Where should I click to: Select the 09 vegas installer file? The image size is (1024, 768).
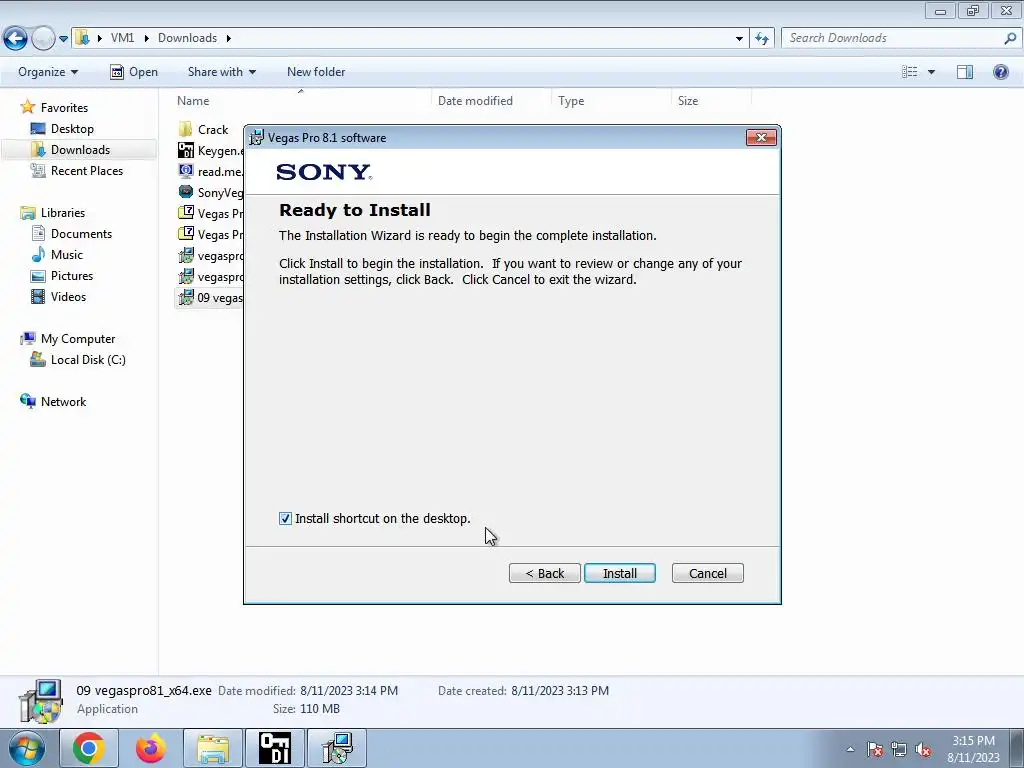point(210,298)
